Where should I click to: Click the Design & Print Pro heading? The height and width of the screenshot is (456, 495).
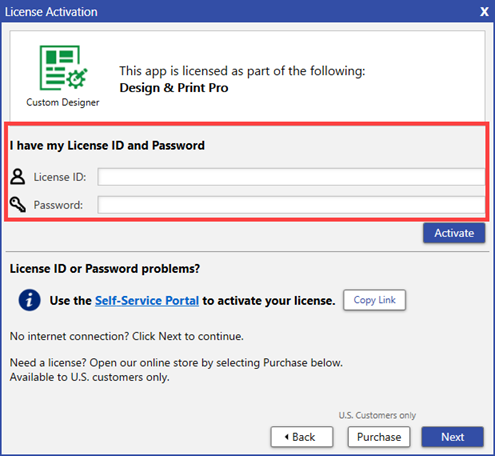pos(174,88)
